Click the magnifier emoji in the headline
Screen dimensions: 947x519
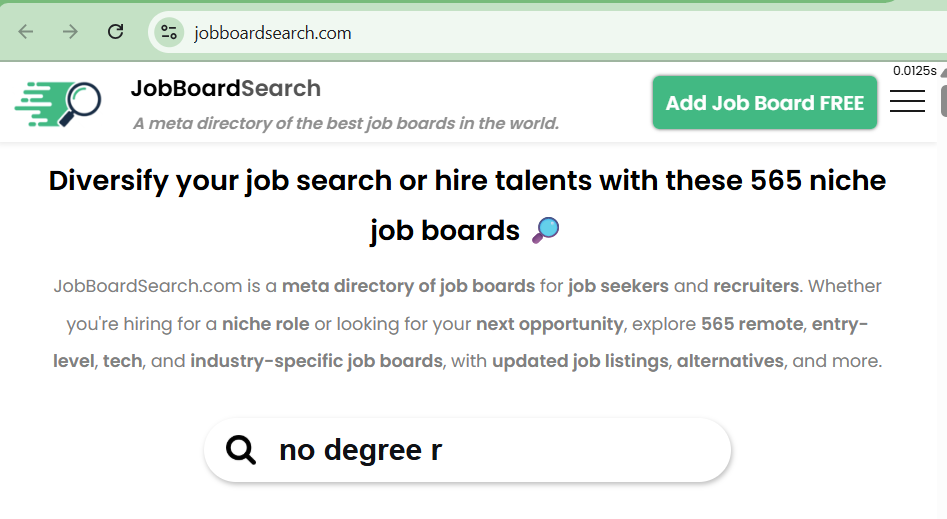(545, 231)
